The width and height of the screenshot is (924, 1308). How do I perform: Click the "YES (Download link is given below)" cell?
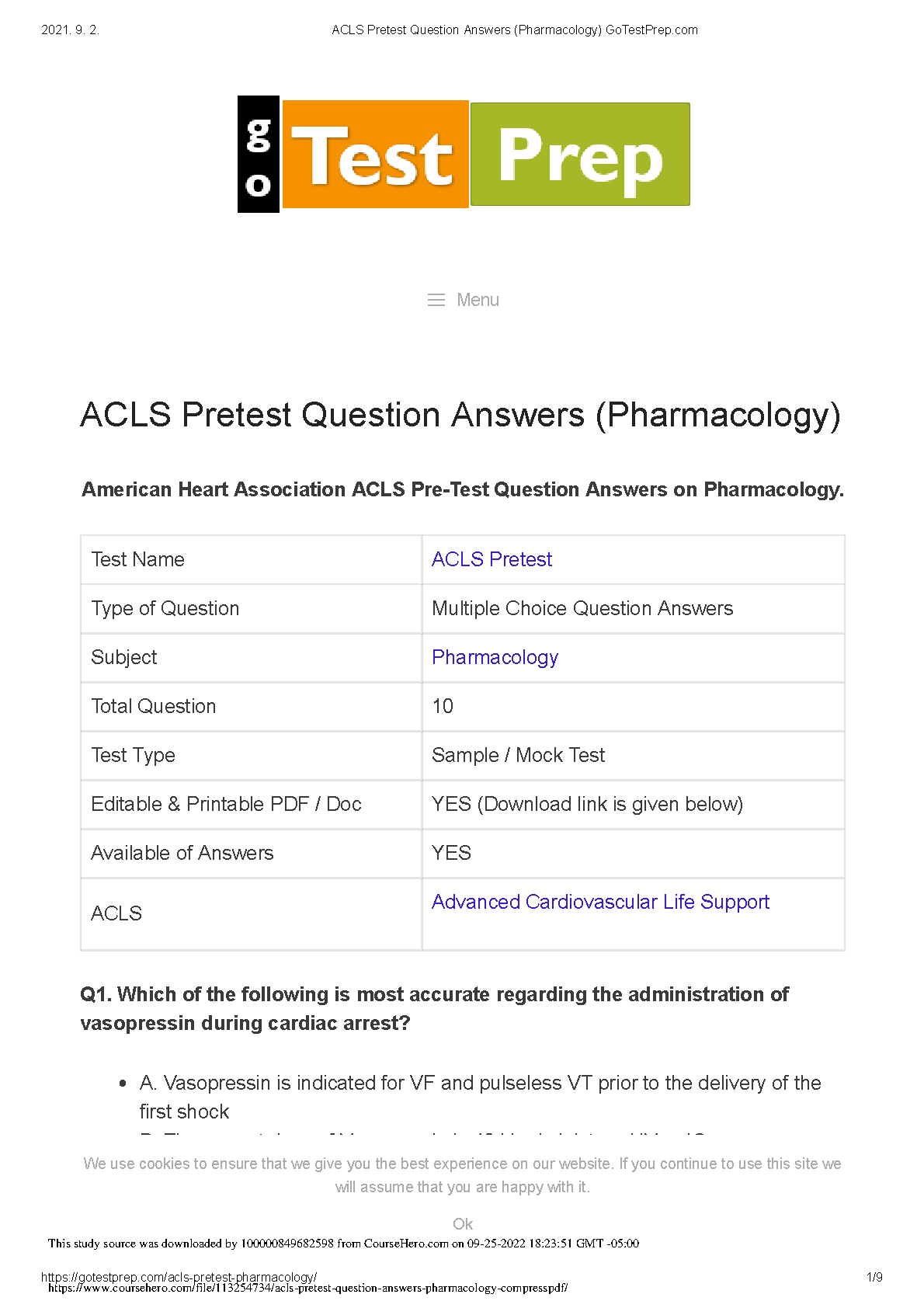587,804
